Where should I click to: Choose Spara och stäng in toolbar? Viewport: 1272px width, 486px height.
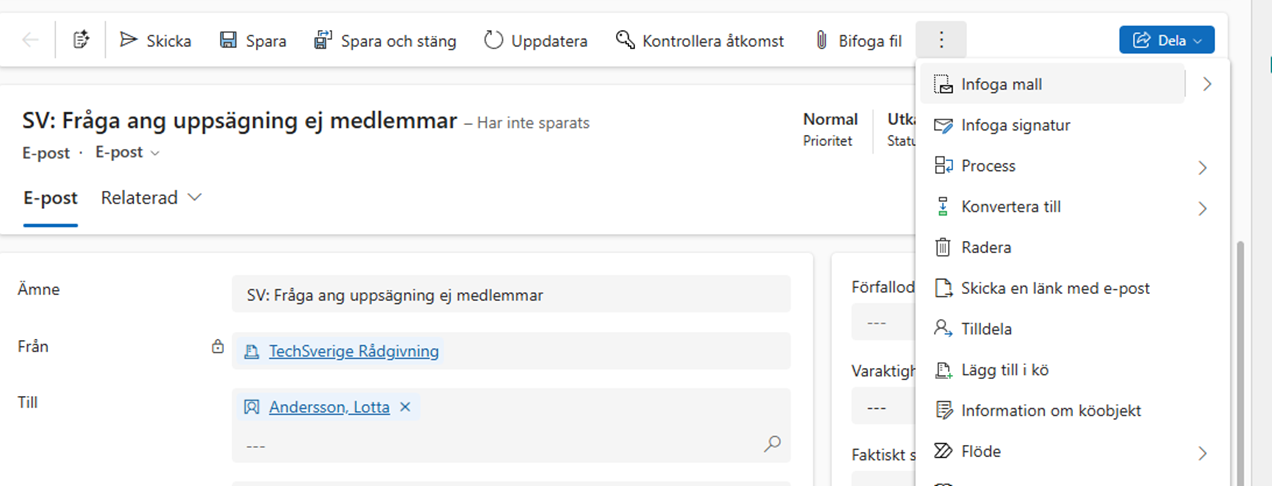coord(385,41)
